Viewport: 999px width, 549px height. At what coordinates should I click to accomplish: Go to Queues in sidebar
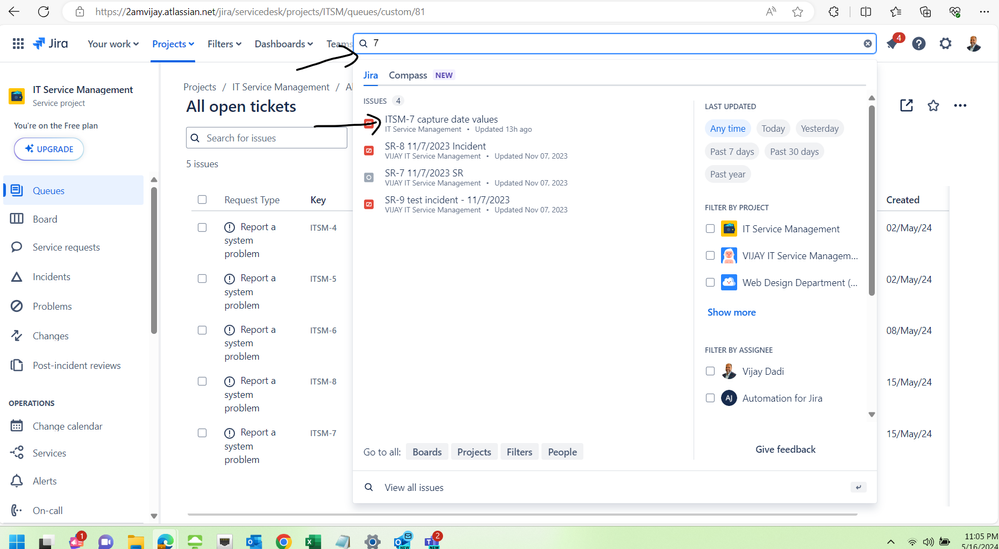click(x=73, y=190)
